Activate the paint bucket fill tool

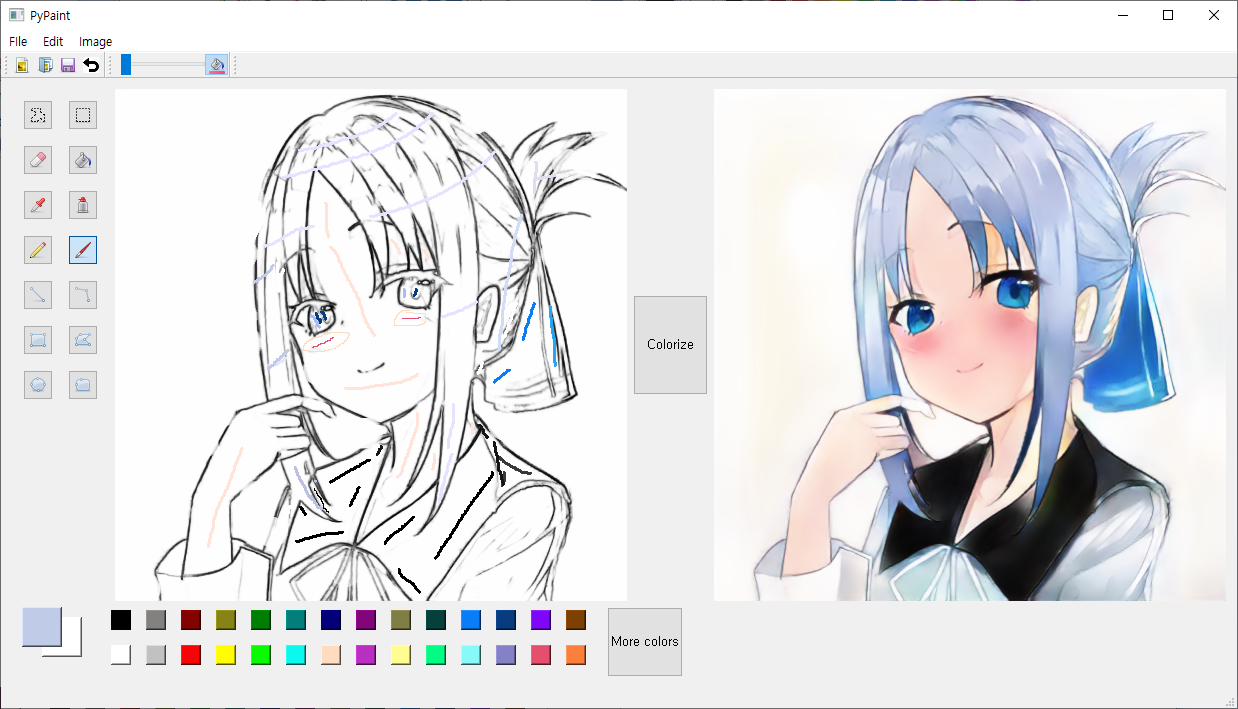point(83,160)
